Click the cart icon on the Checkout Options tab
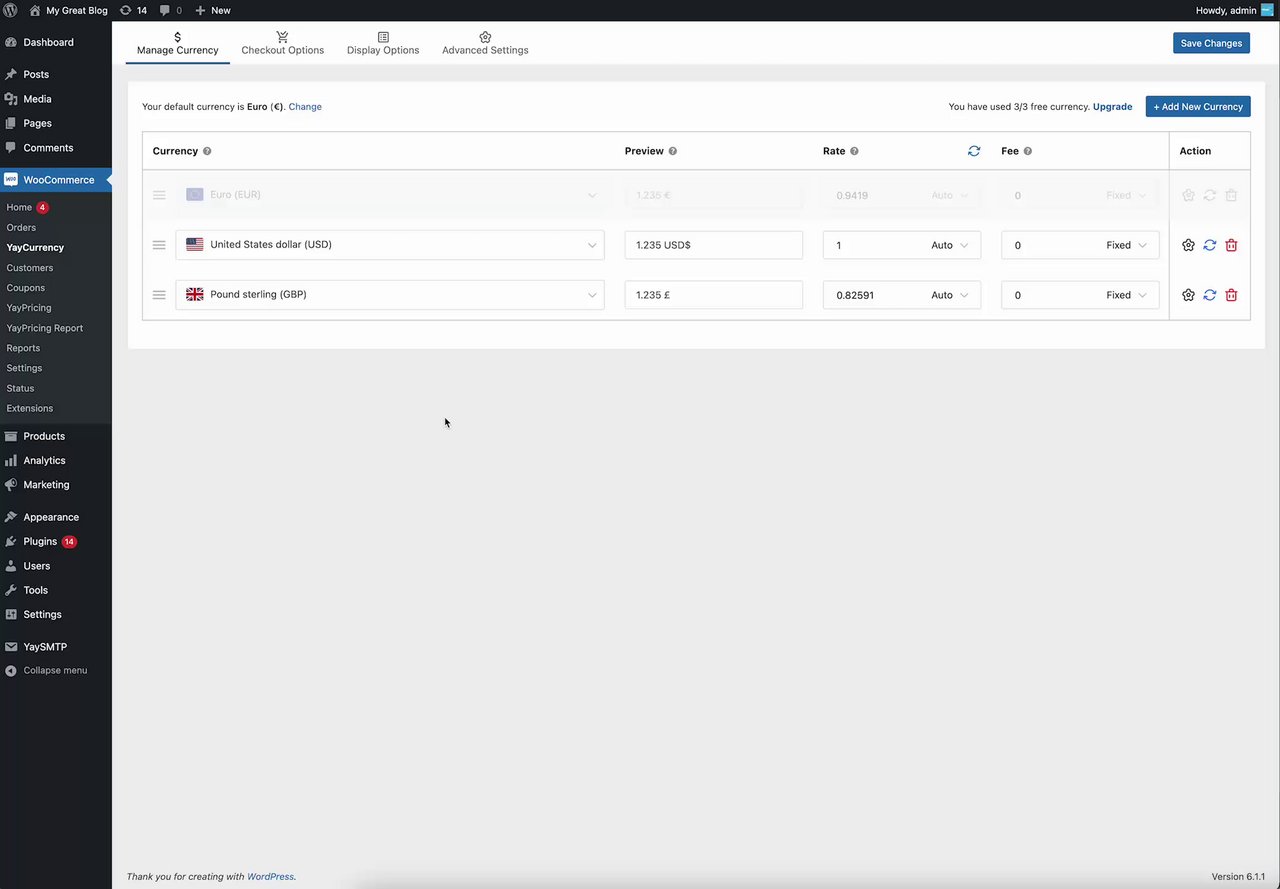Screen dimensions: 1280x889 (283, 37)
